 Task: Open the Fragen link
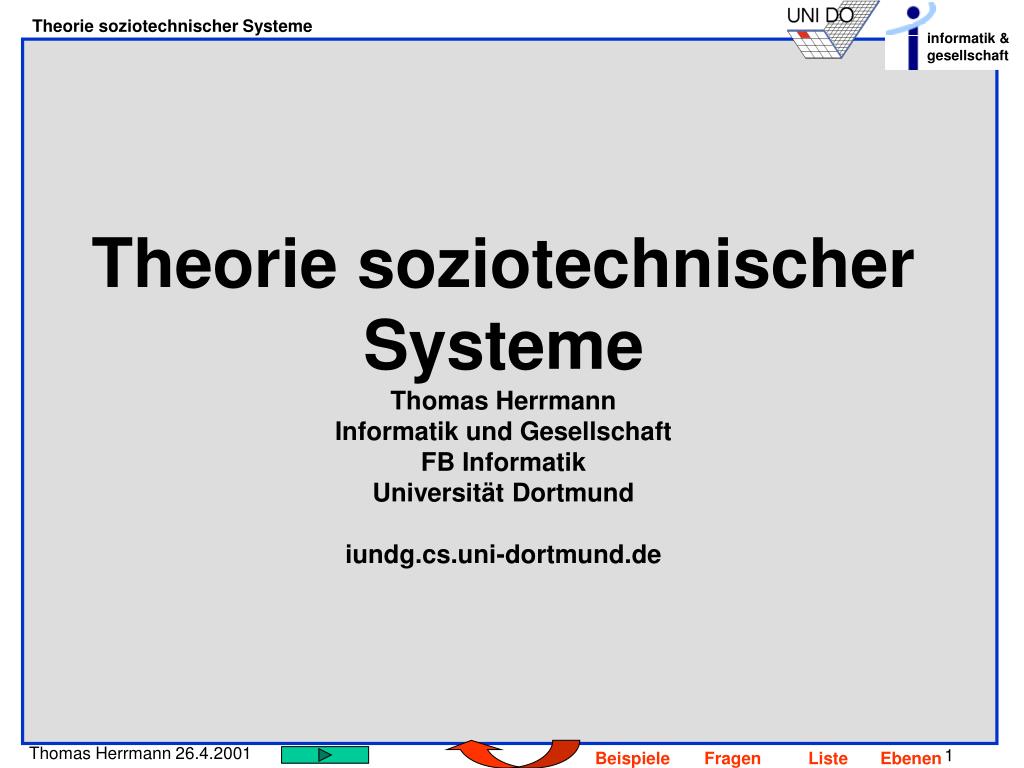click(x=732, y=758)
